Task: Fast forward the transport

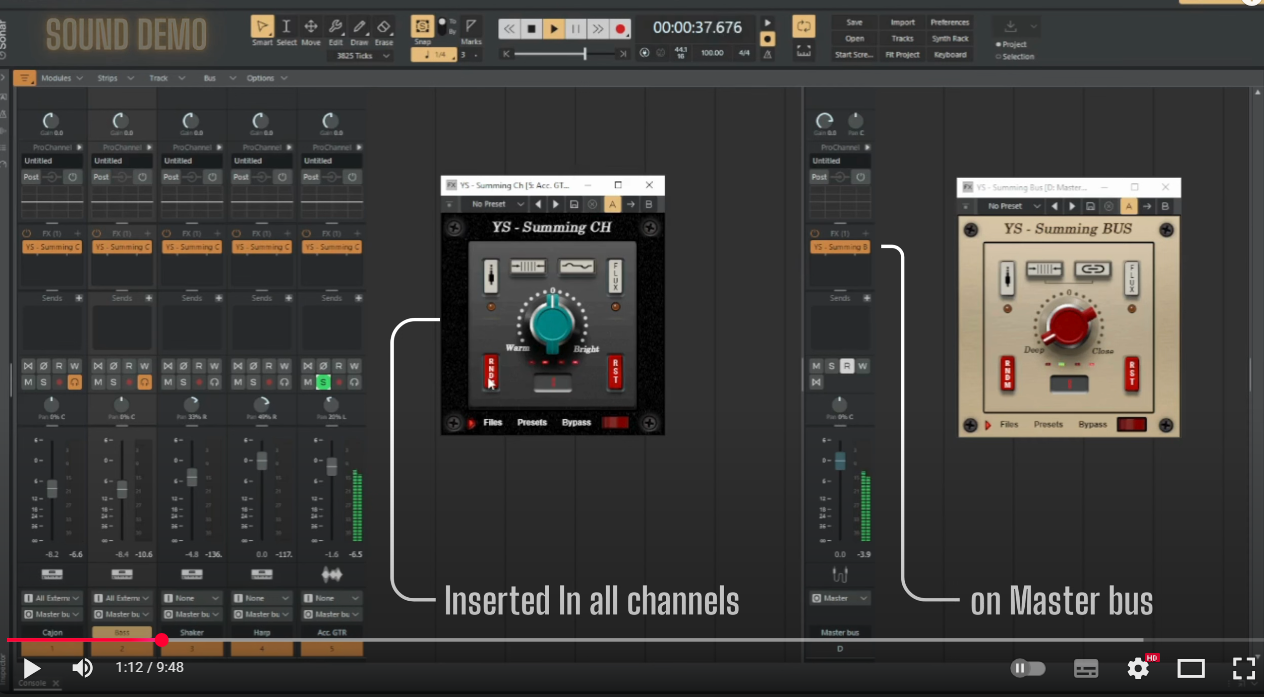Action: coord(598,29)
